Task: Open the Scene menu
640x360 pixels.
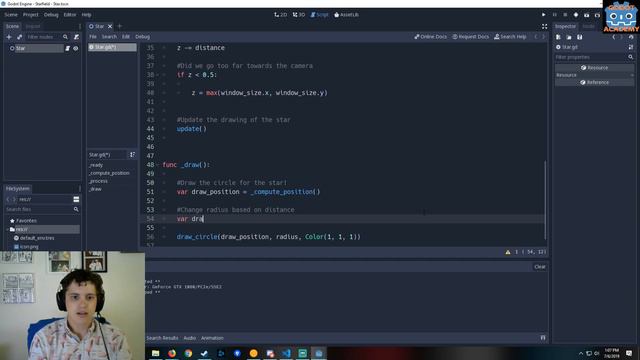Action: 11,15
